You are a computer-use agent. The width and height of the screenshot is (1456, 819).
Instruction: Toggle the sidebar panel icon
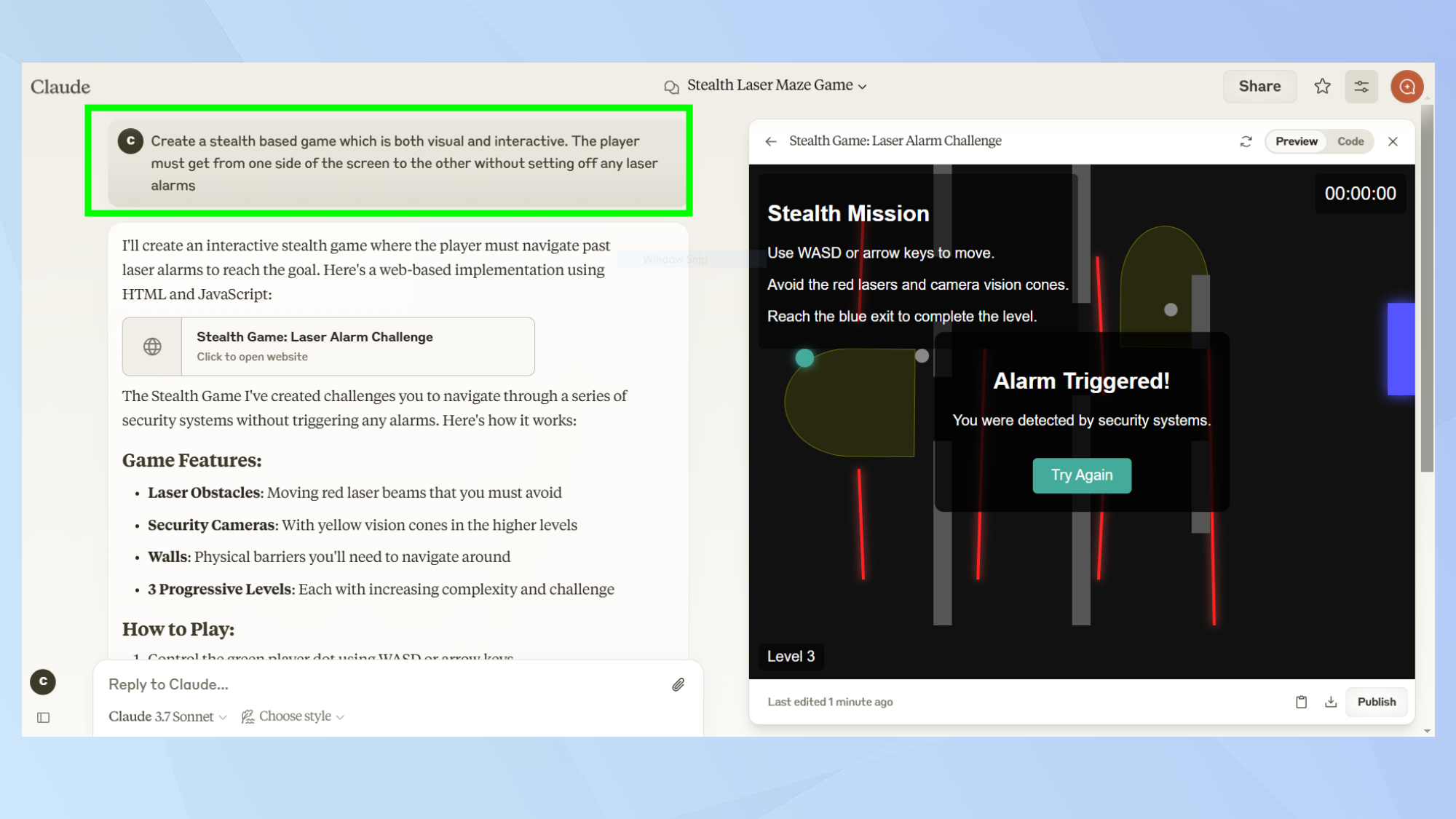pos(44,718)
